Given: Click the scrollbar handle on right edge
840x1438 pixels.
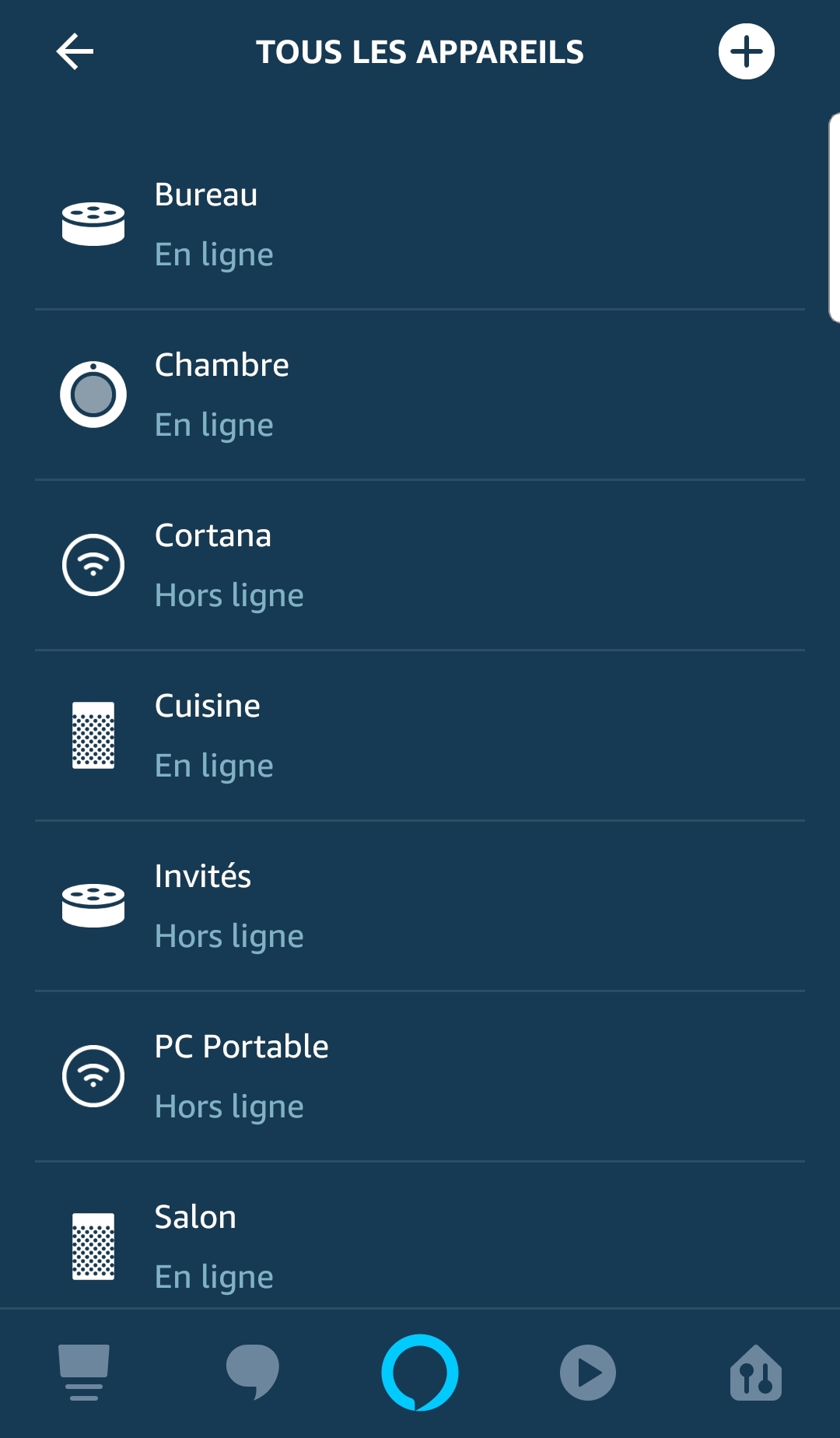Looking at the screenshot, I should click(x=834, y=218).
